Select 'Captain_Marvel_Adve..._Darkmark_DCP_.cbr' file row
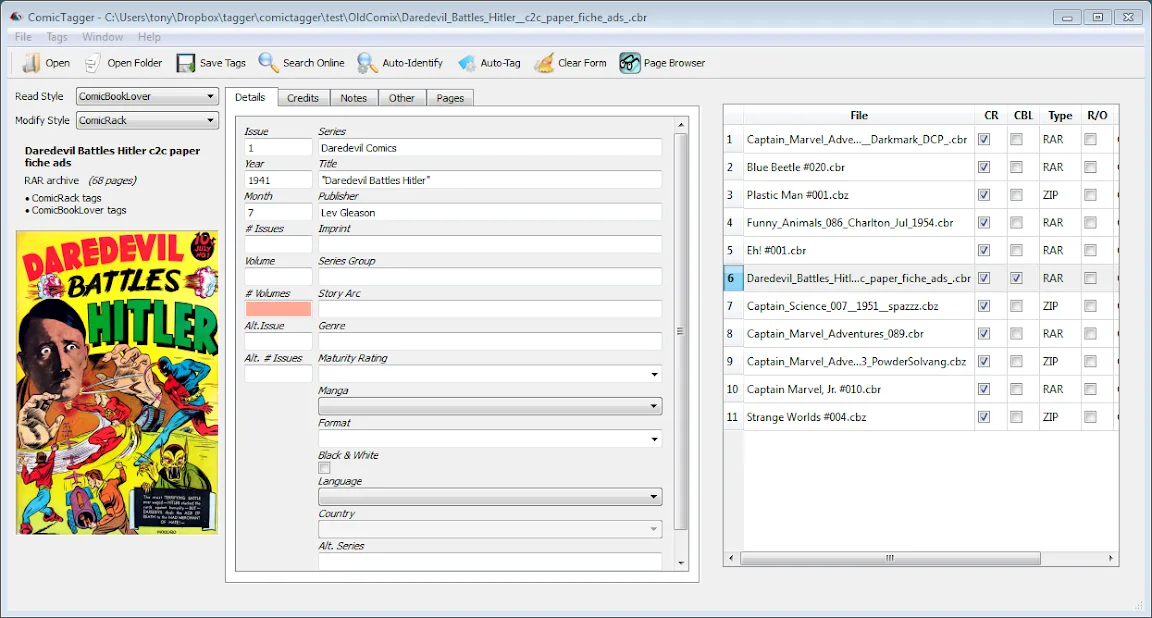1152x618 pixels. click(857, 139)
